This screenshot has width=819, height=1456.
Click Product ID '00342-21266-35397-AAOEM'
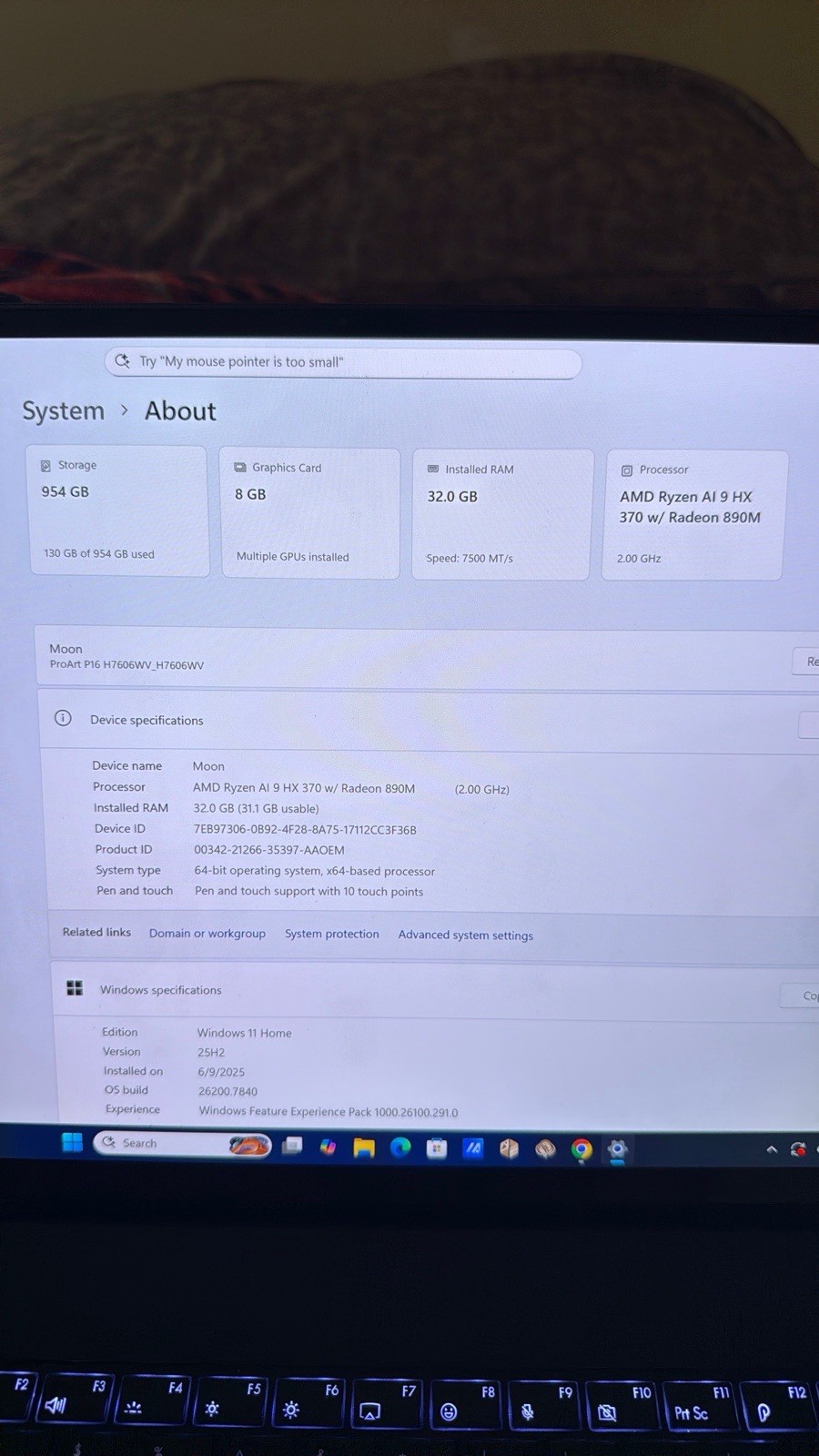269,850
